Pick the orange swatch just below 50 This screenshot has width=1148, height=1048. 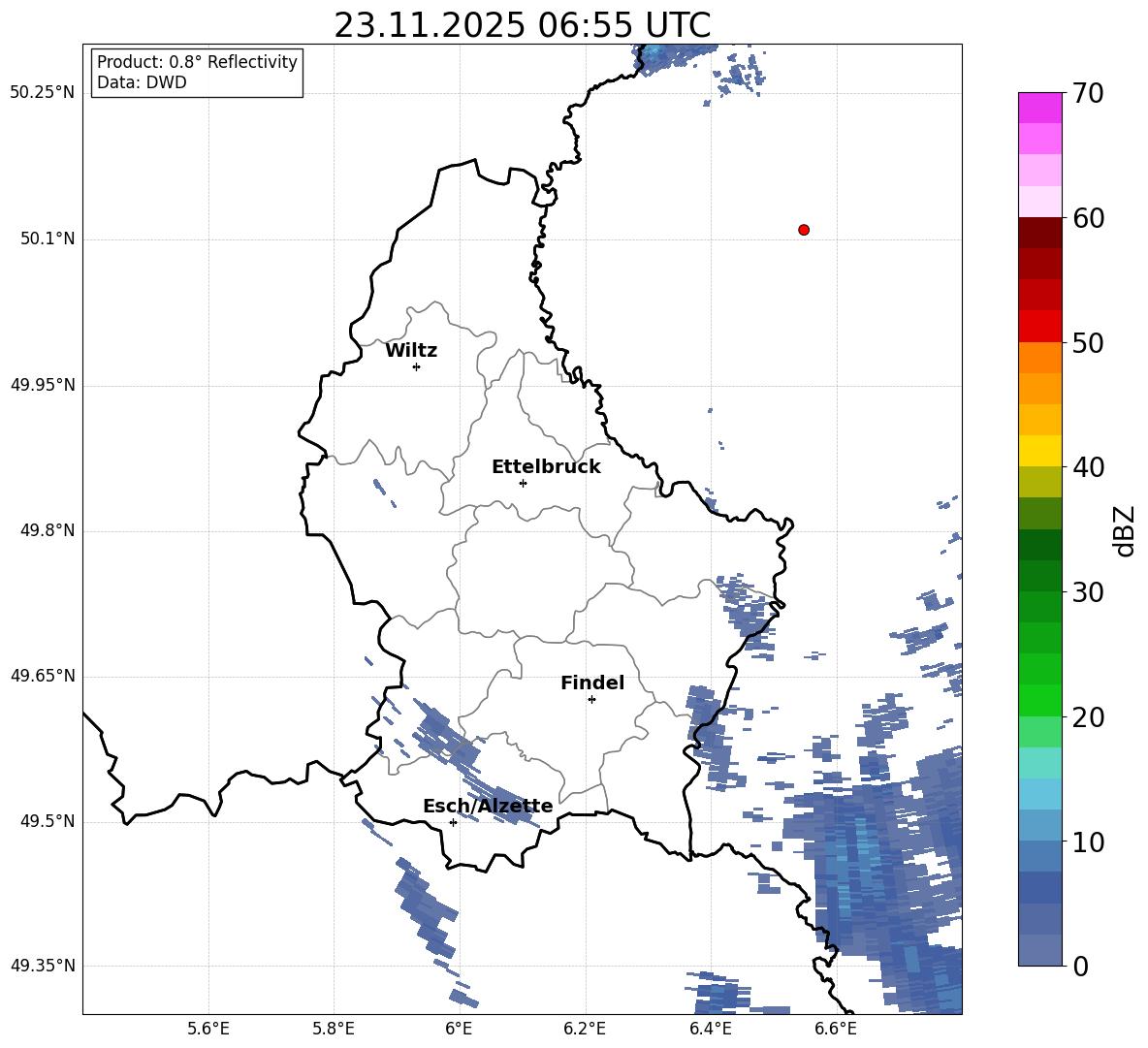pyautogui.click(x=1039, y=357)
